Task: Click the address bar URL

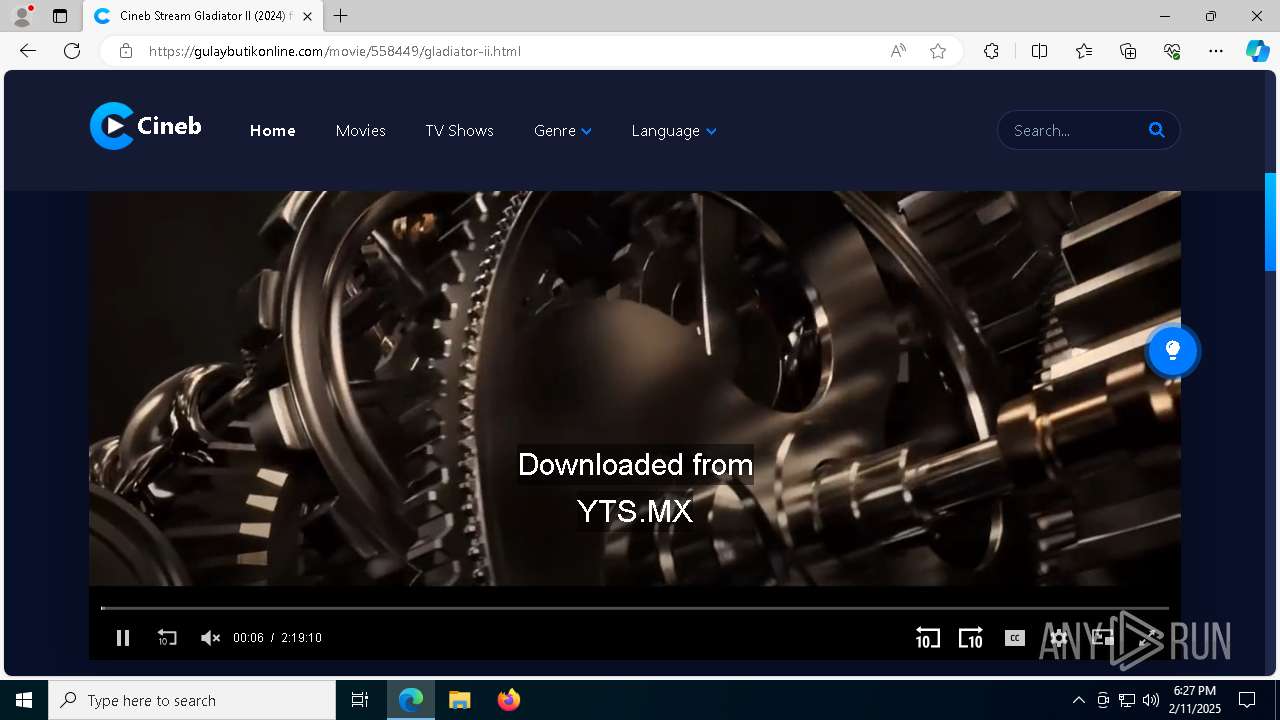Action: click(x=335, y=51)
